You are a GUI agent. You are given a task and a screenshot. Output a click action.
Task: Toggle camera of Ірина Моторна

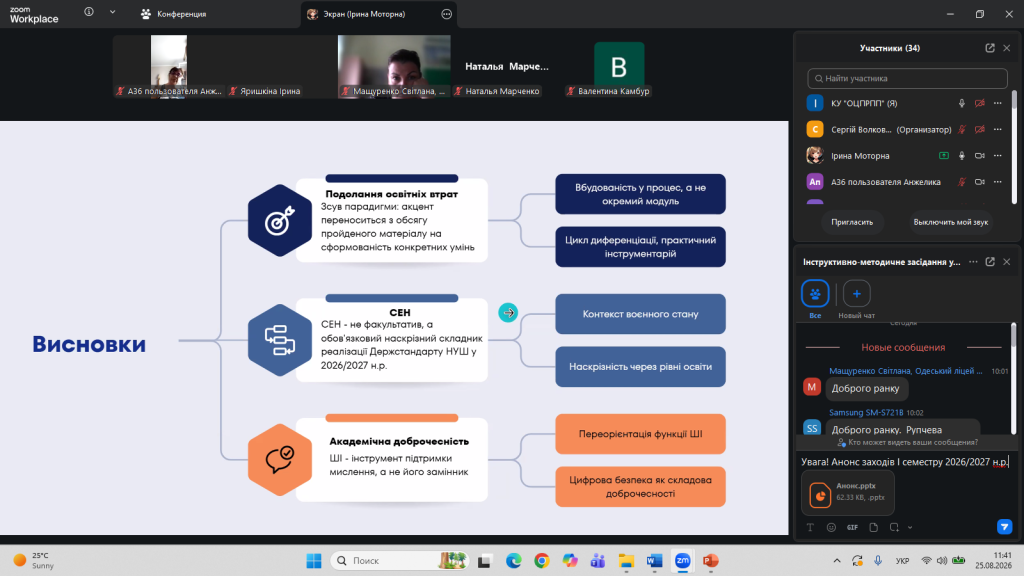pos(980,155)
